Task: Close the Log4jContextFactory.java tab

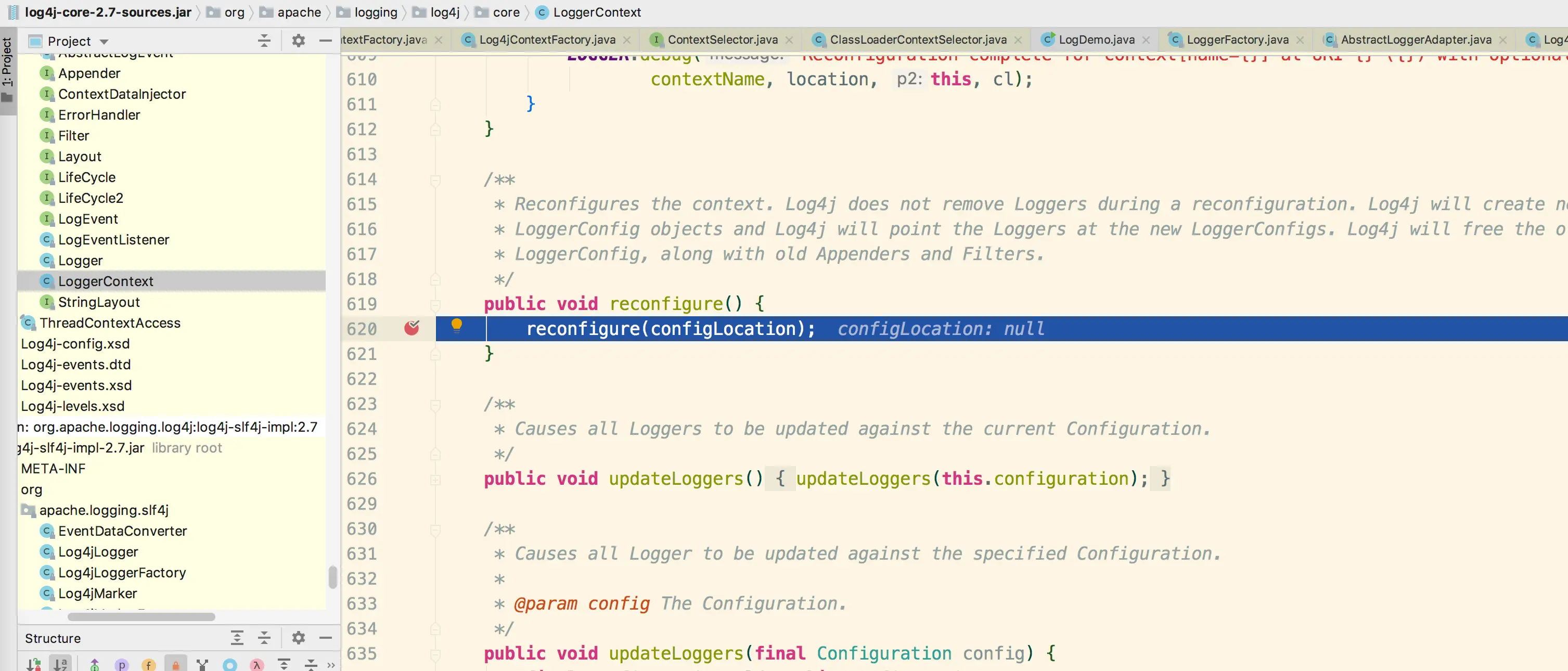Action: (627, 40)
